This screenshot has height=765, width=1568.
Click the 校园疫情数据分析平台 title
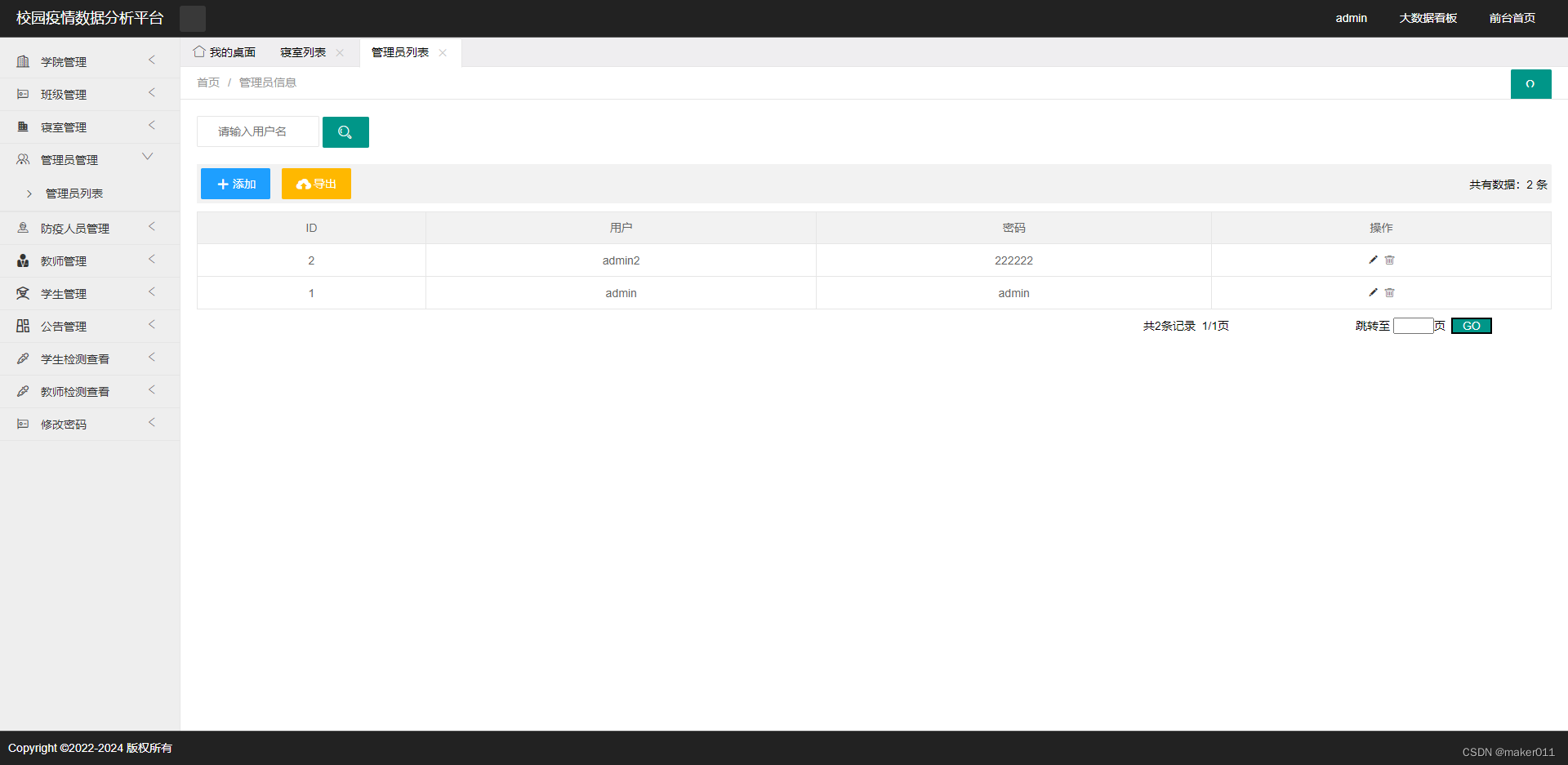(90, 18)
